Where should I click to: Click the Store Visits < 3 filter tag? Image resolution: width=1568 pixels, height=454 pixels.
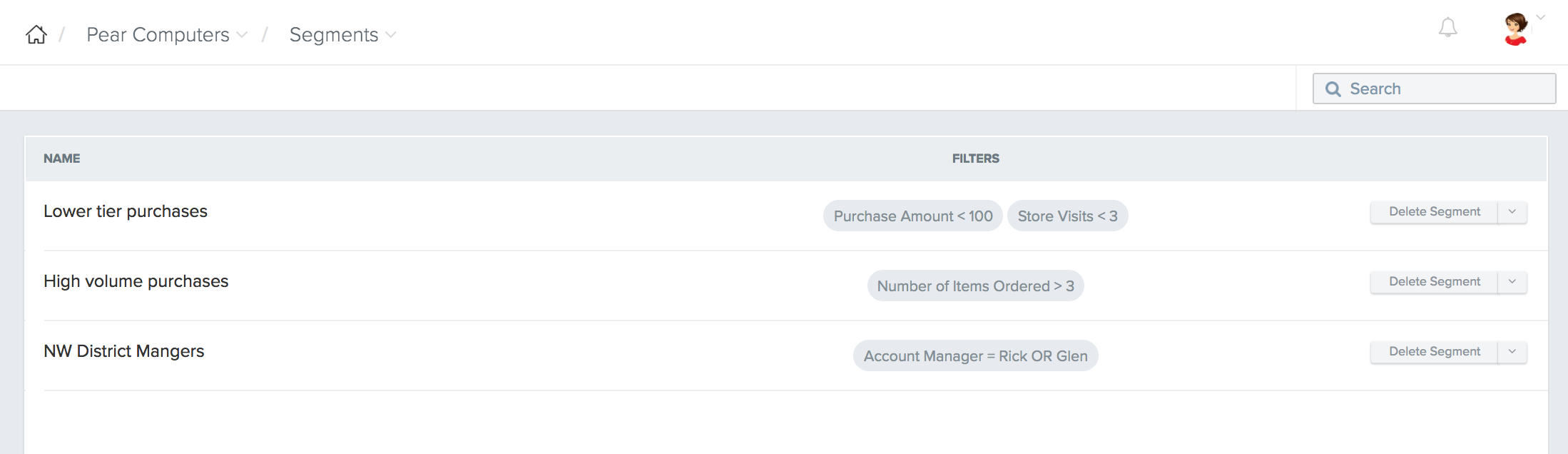[x=1067, y=216]
